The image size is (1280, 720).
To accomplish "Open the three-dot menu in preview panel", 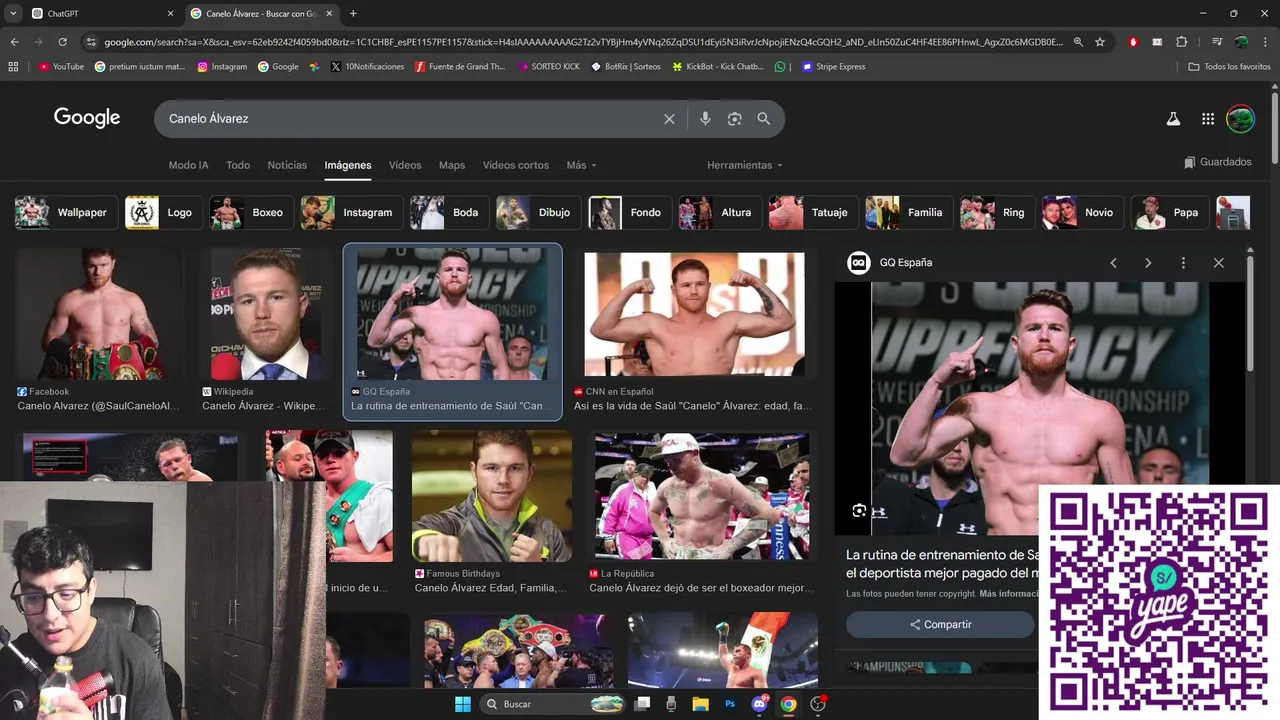I will [x=1183, y=263].
